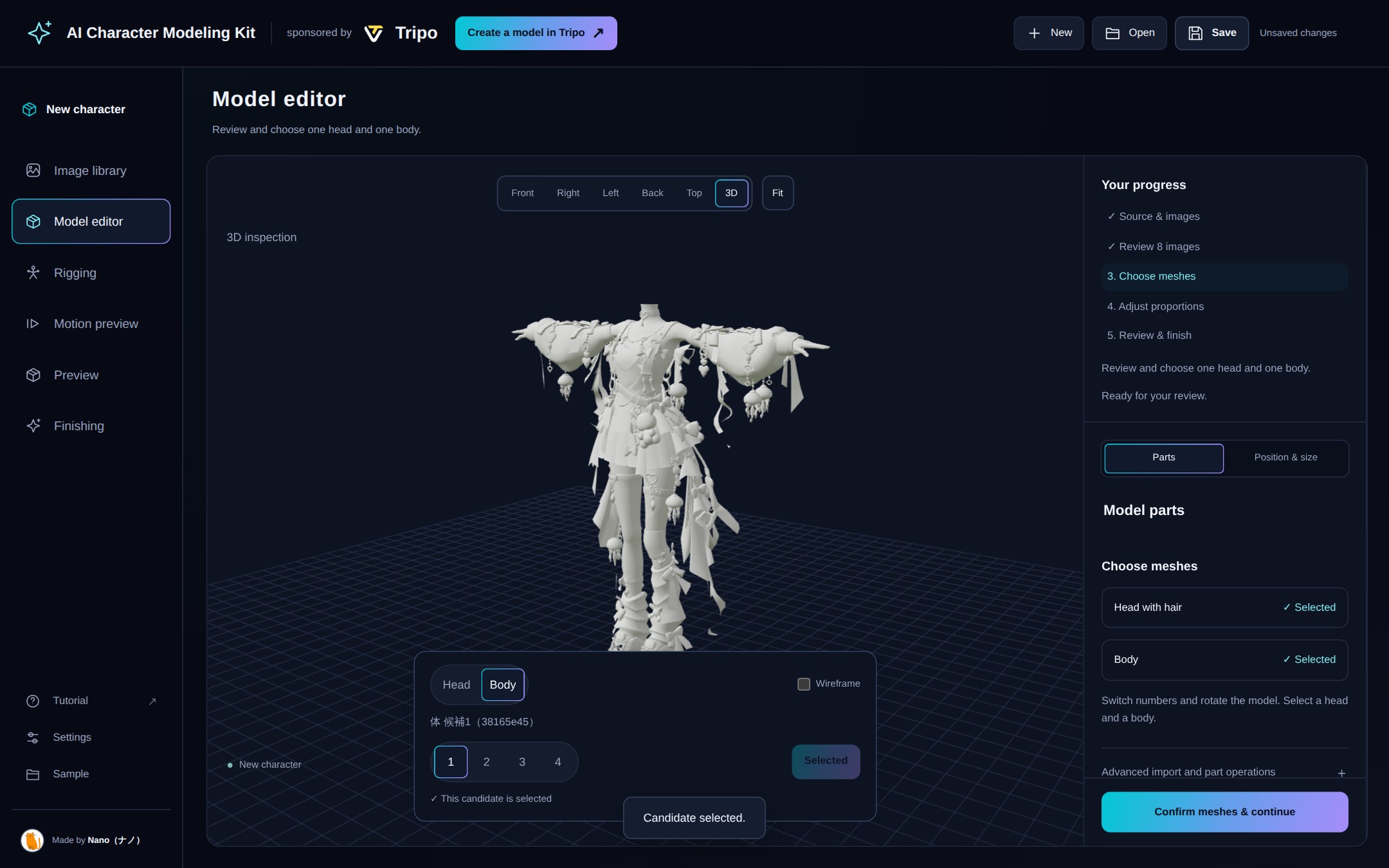Open Motion preview section
The image size is (1389, 868).
coord(91,323)
